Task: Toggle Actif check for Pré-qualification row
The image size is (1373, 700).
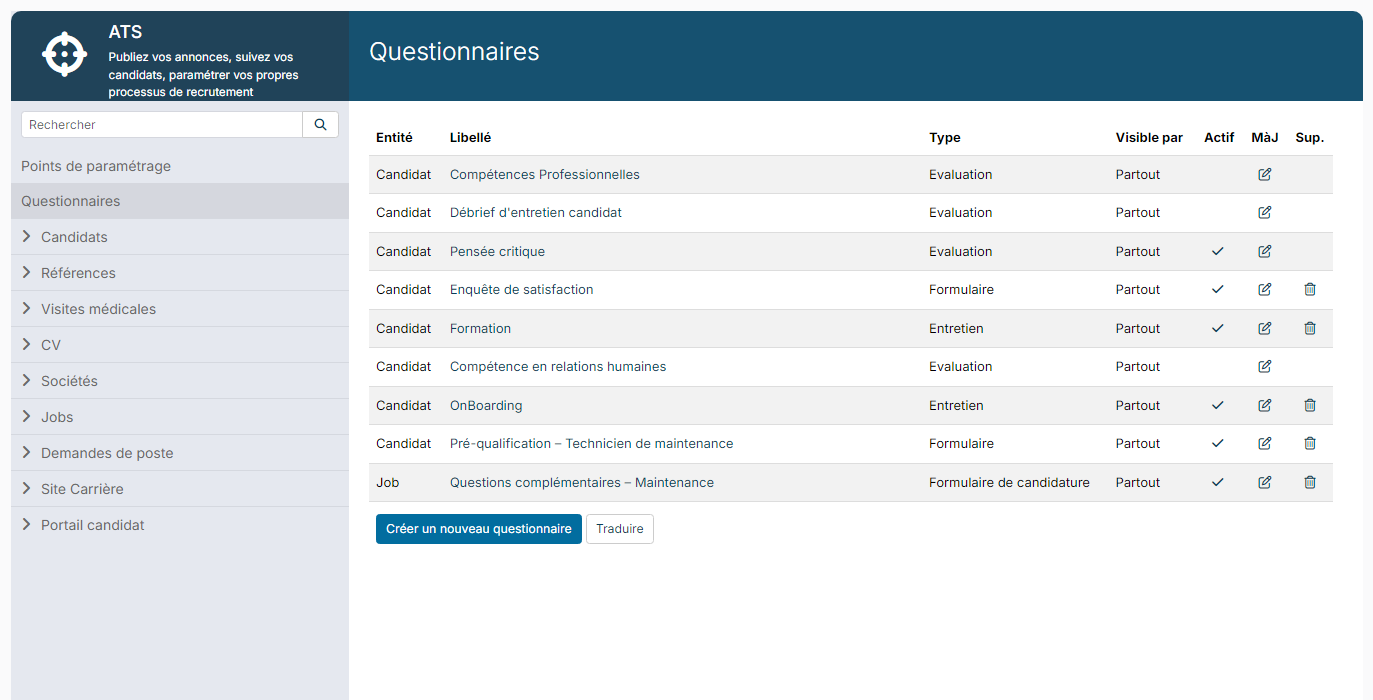Action: (x=1217, y=444)
